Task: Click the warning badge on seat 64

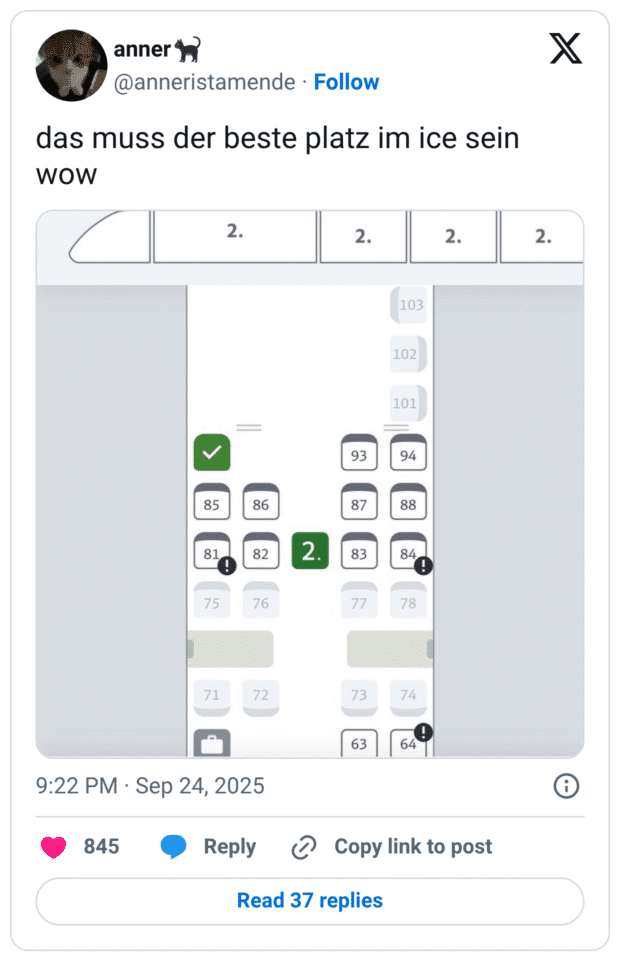Action: pos(423,731)
